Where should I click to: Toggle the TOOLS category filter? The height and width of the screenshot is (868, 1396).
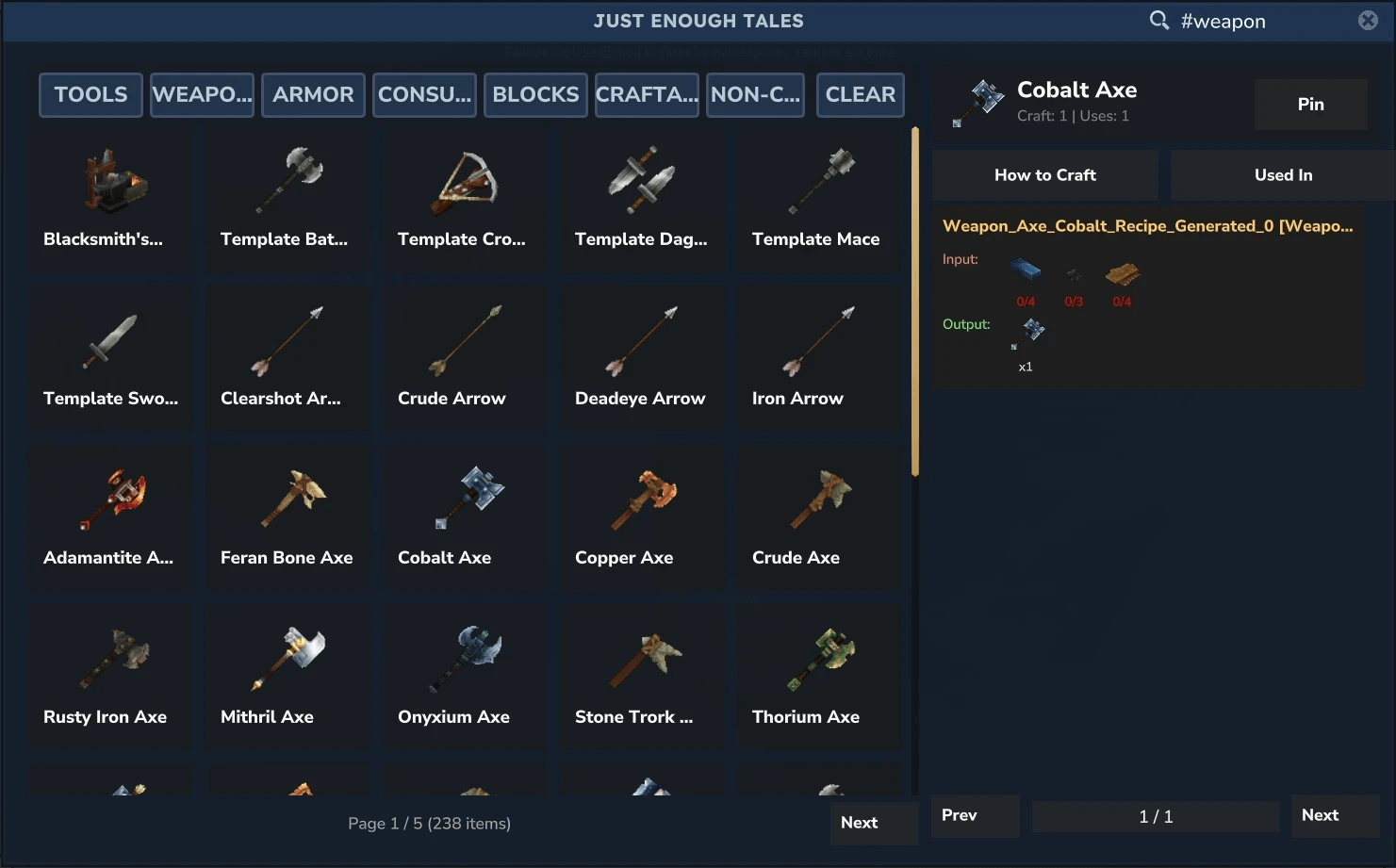pos(90,95)
